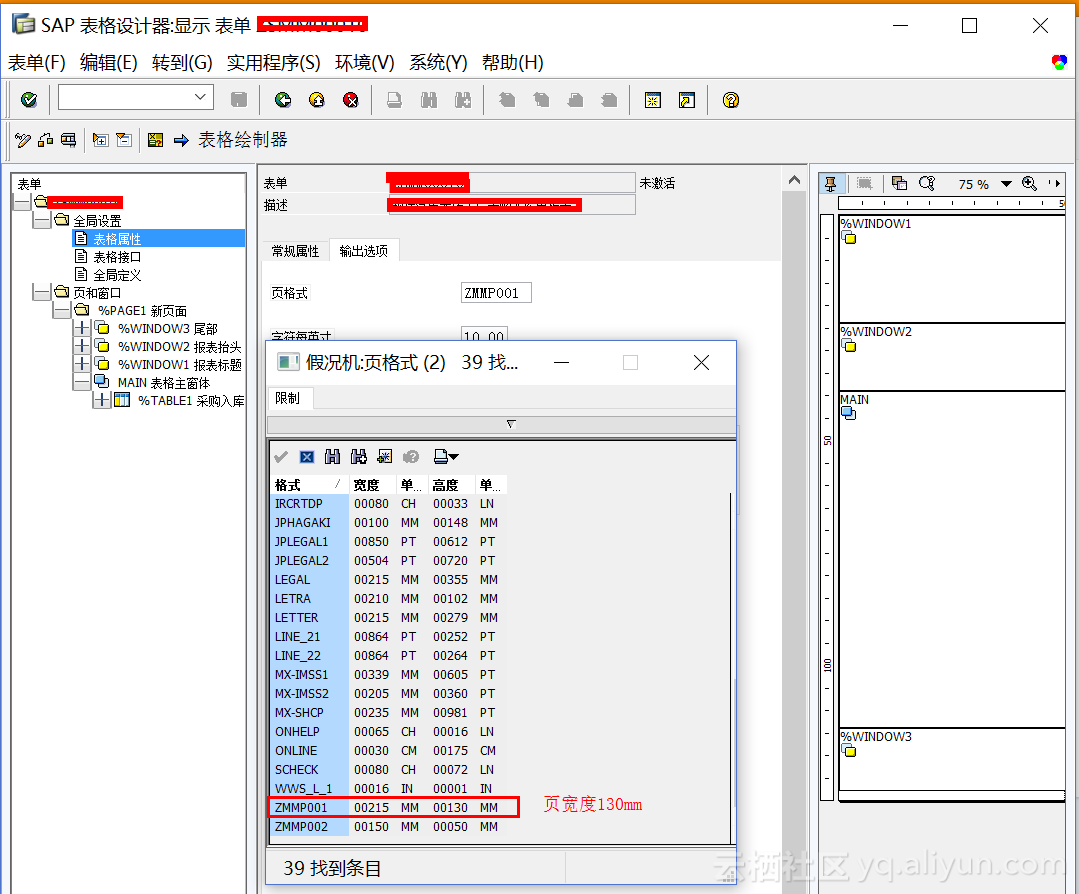Click the 页格式 input field ZMMP001
Screen dimensions: 1079x894
[x=495, y=292]
